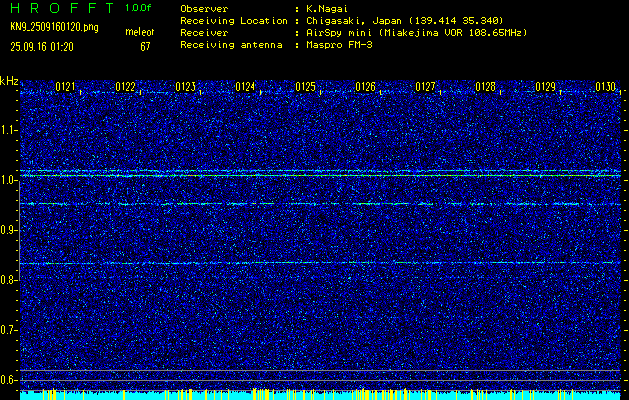Click the 0.7 kHz frequency axis label
The image size is (629, 400).
[x=8, y=330]
